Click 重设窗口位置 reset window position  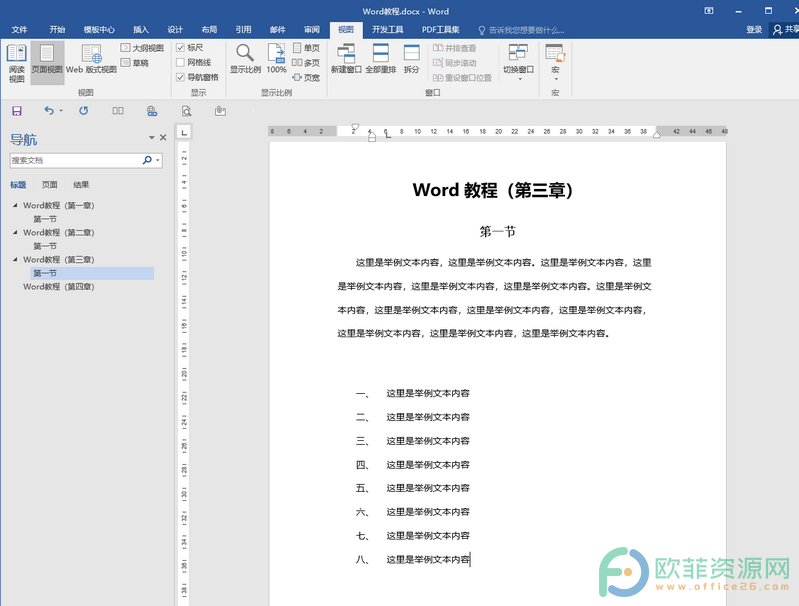coord(462,77)
